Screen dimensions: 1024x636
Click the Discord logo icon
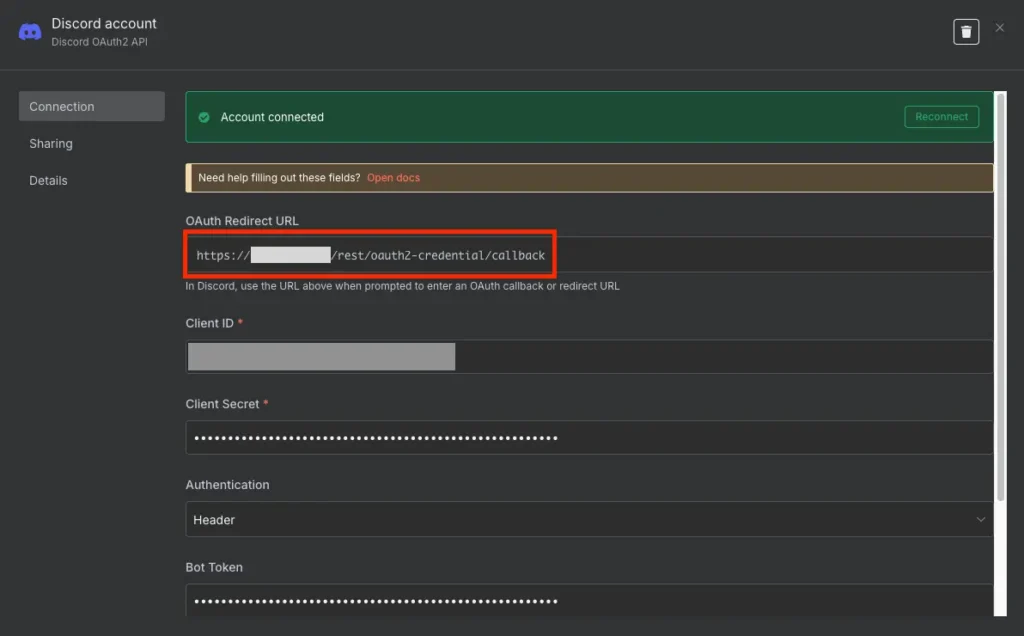click(30, 31)
